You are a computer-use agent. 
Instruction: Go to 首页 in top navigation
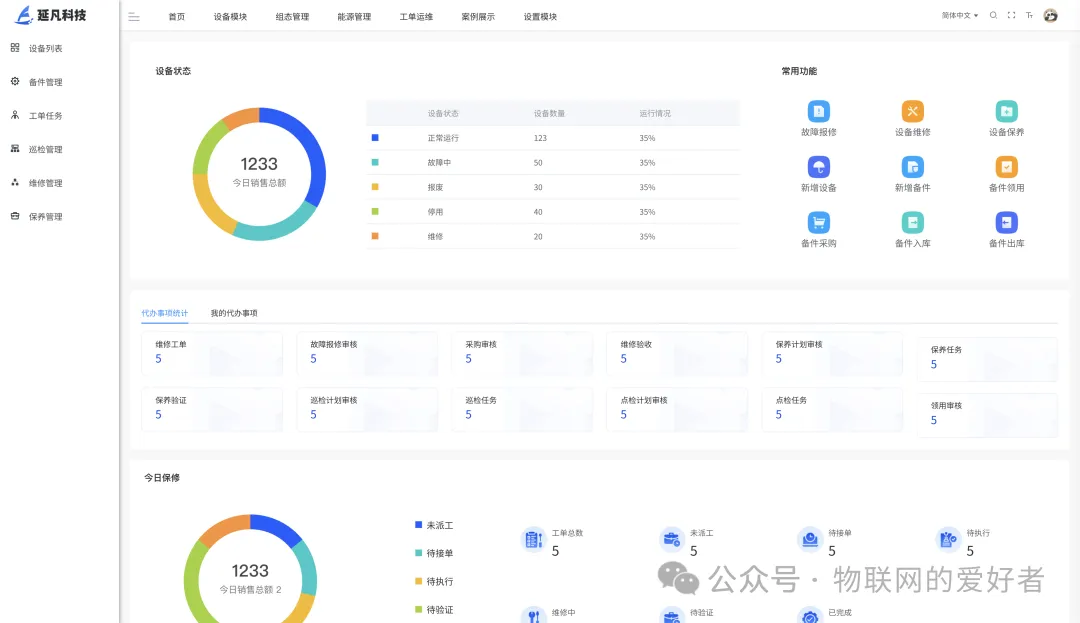pos(177,17)
